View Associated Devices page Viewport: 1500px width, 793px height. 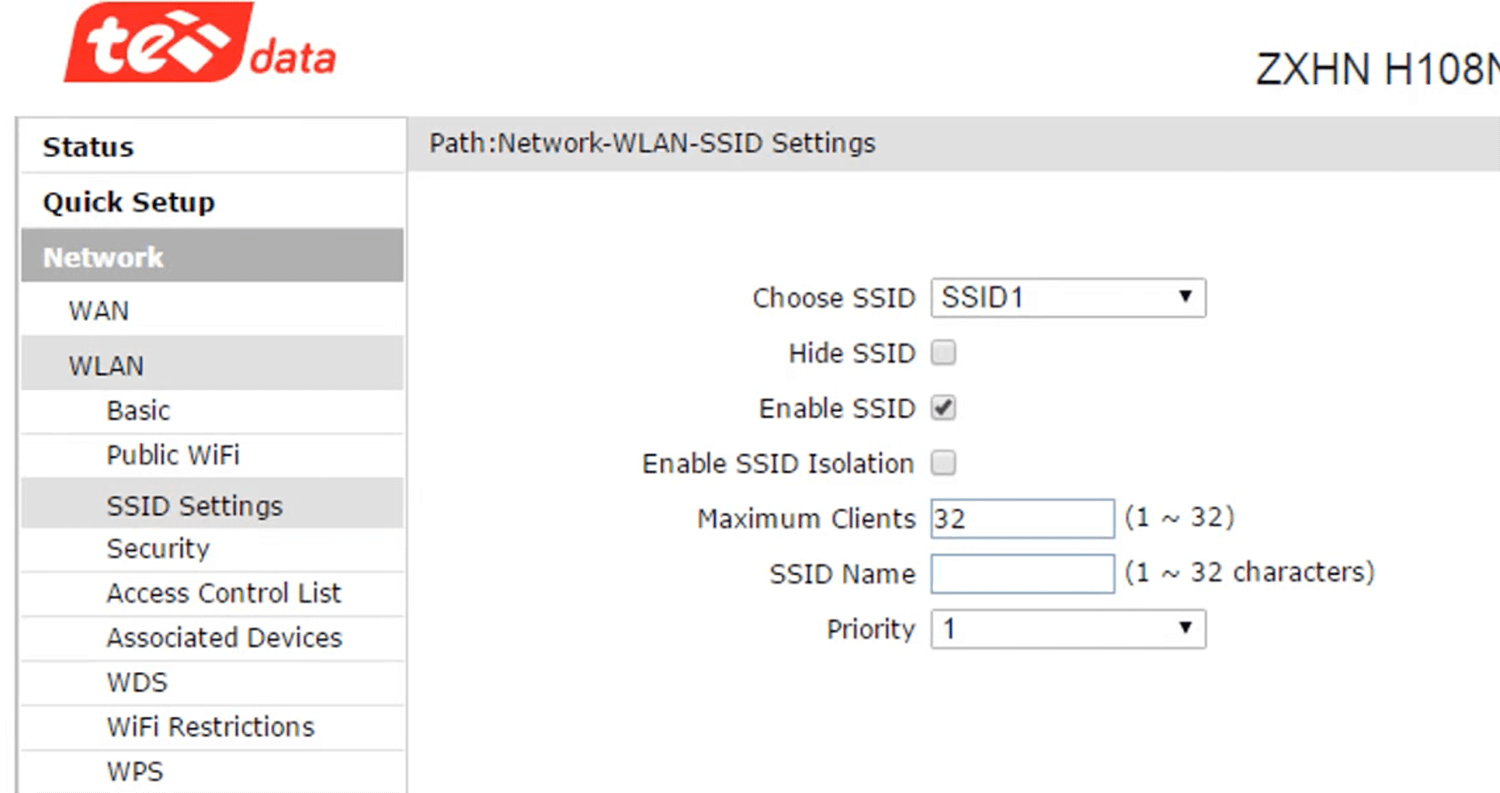point(224,638)
